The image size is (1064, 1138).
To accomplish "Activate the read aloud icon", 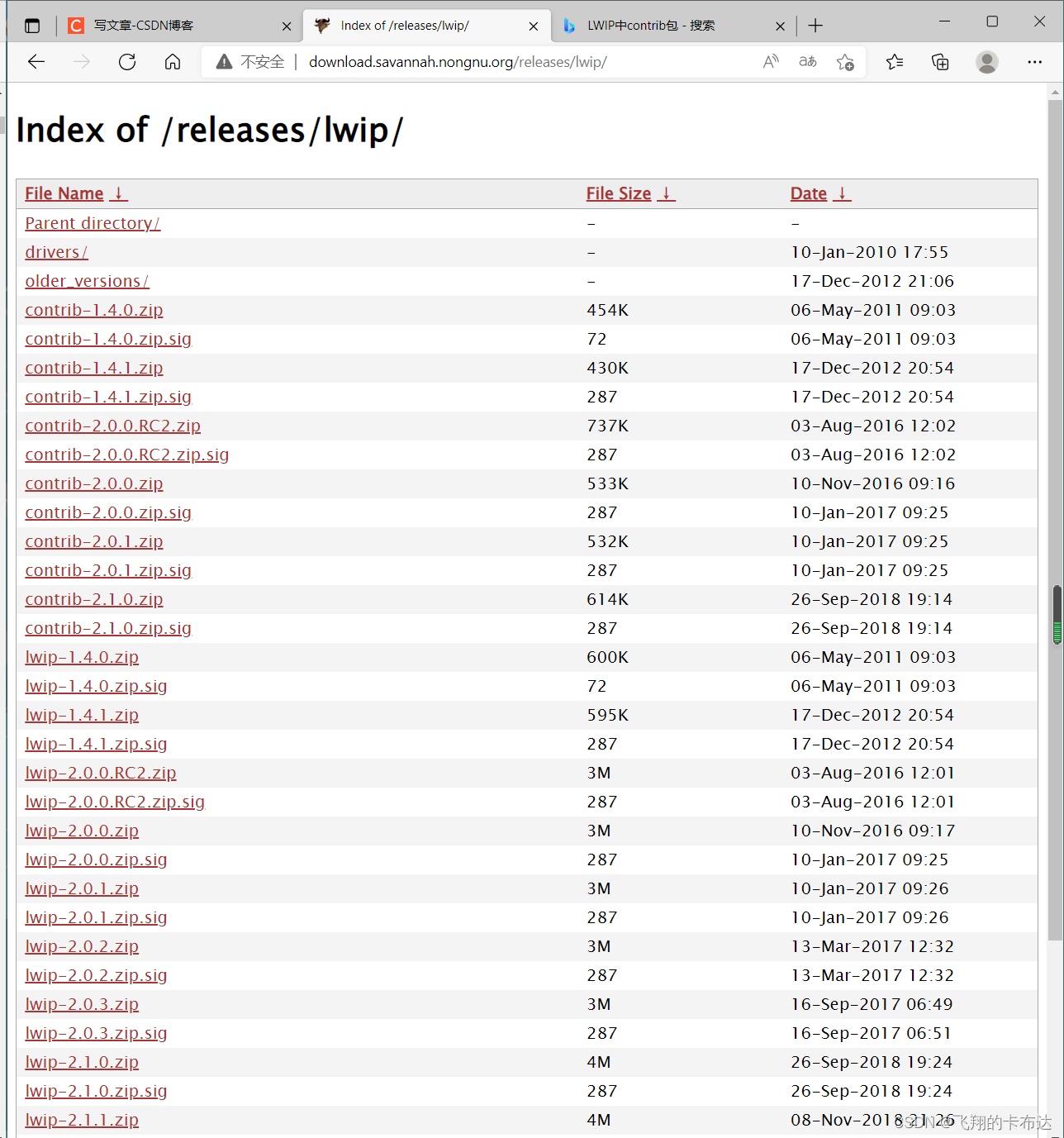I will pos(771,62).
